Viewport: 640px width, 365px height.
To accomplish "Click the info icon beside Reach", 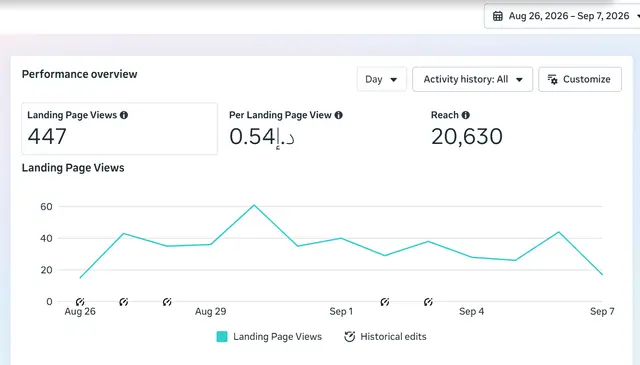I will click(465, 115).
